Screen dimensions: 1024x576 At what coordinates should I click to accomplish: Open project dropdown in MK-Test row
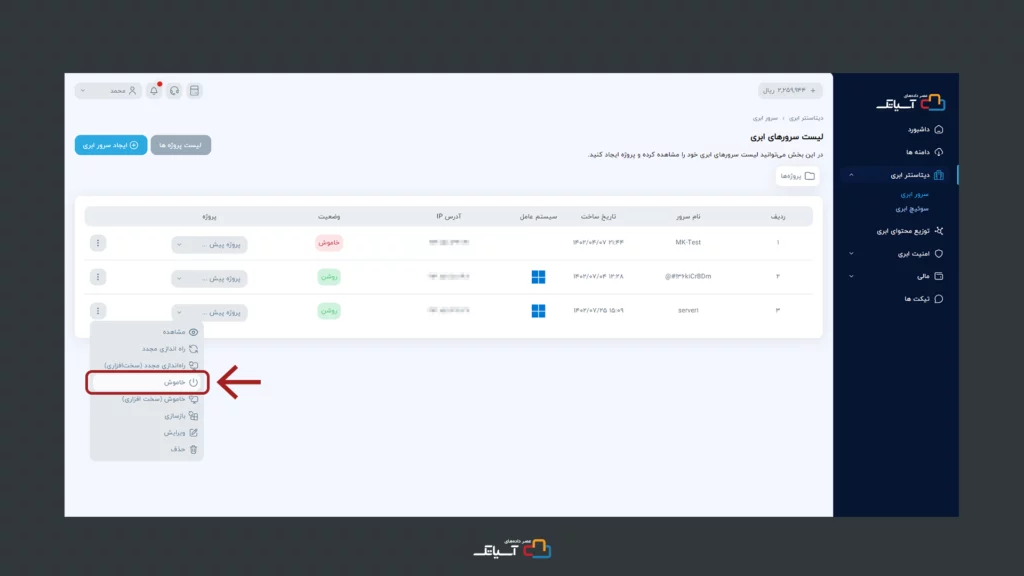(x=209, y=244)
